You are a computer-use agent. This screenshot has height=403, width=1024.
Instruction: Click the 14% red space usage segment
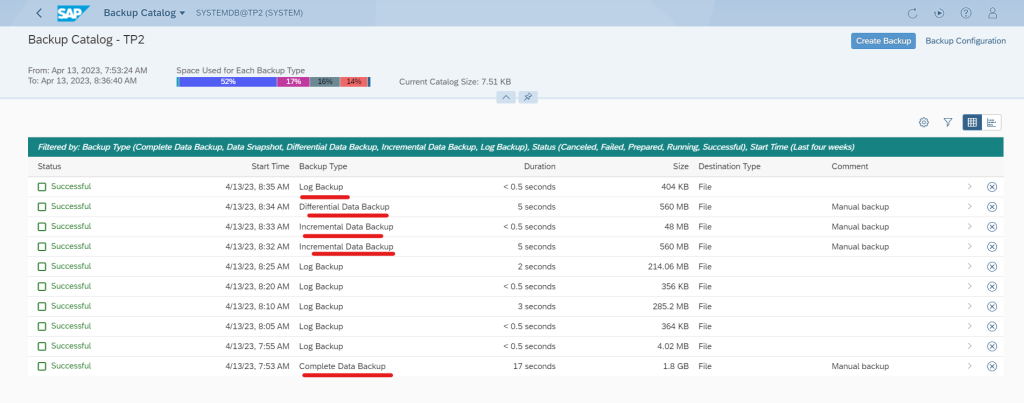[354, 82]
